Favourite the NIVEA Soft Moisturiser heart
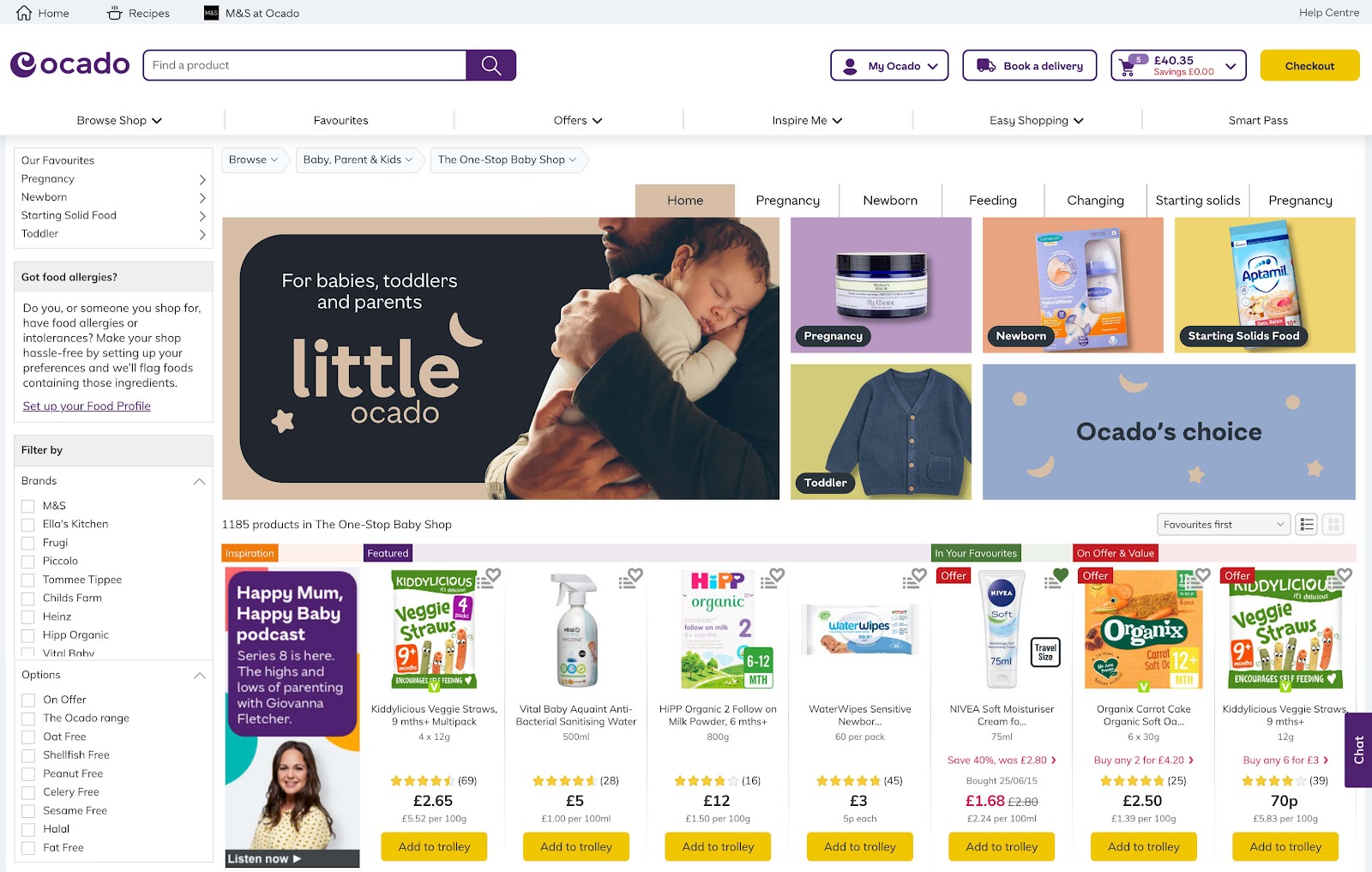The height and width of the screenshot is (872, 1372). click(x=1061, y=575)
